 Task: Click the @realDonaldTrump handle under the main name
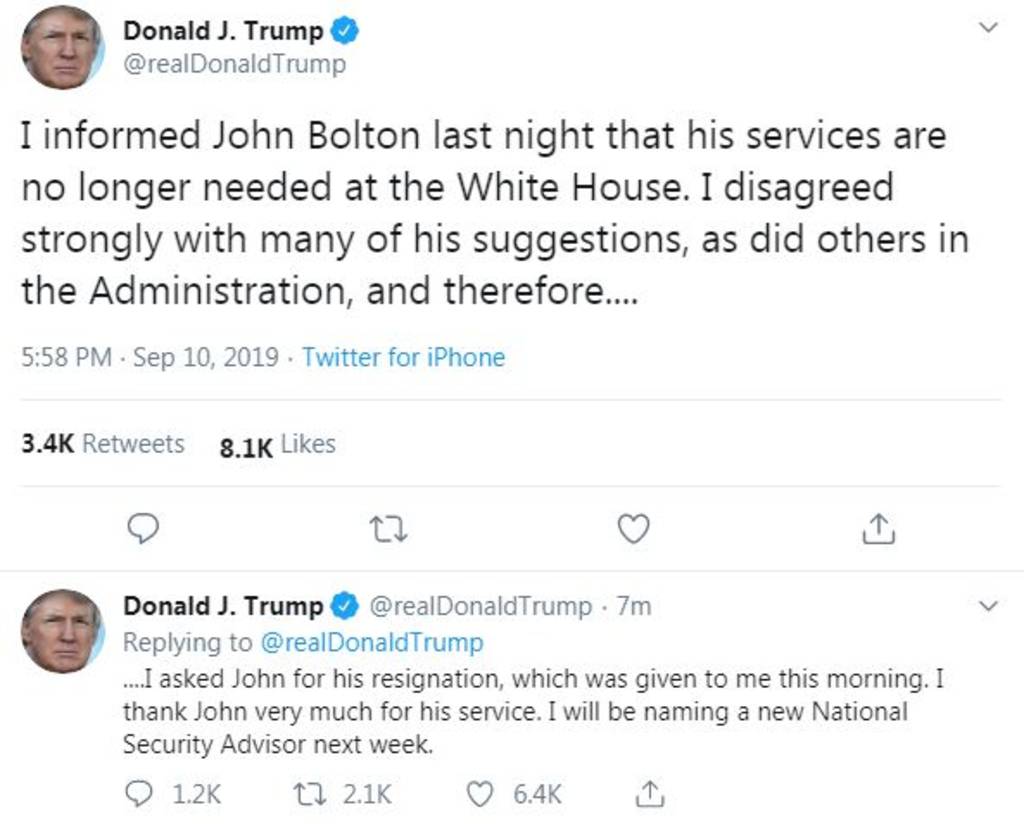pyautogui.click(x=234, y=64)
